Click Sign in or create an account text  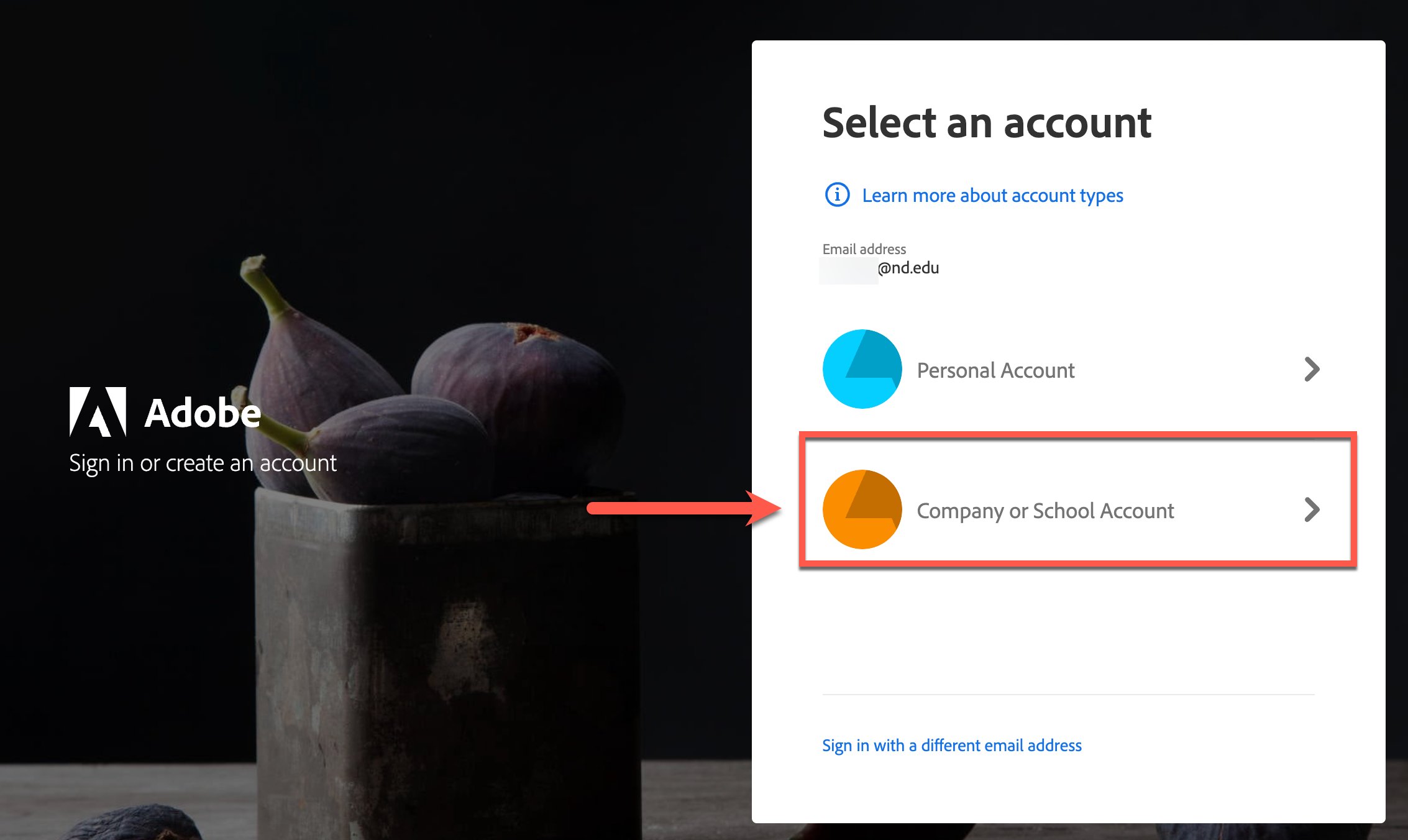[x=203, y=463]
